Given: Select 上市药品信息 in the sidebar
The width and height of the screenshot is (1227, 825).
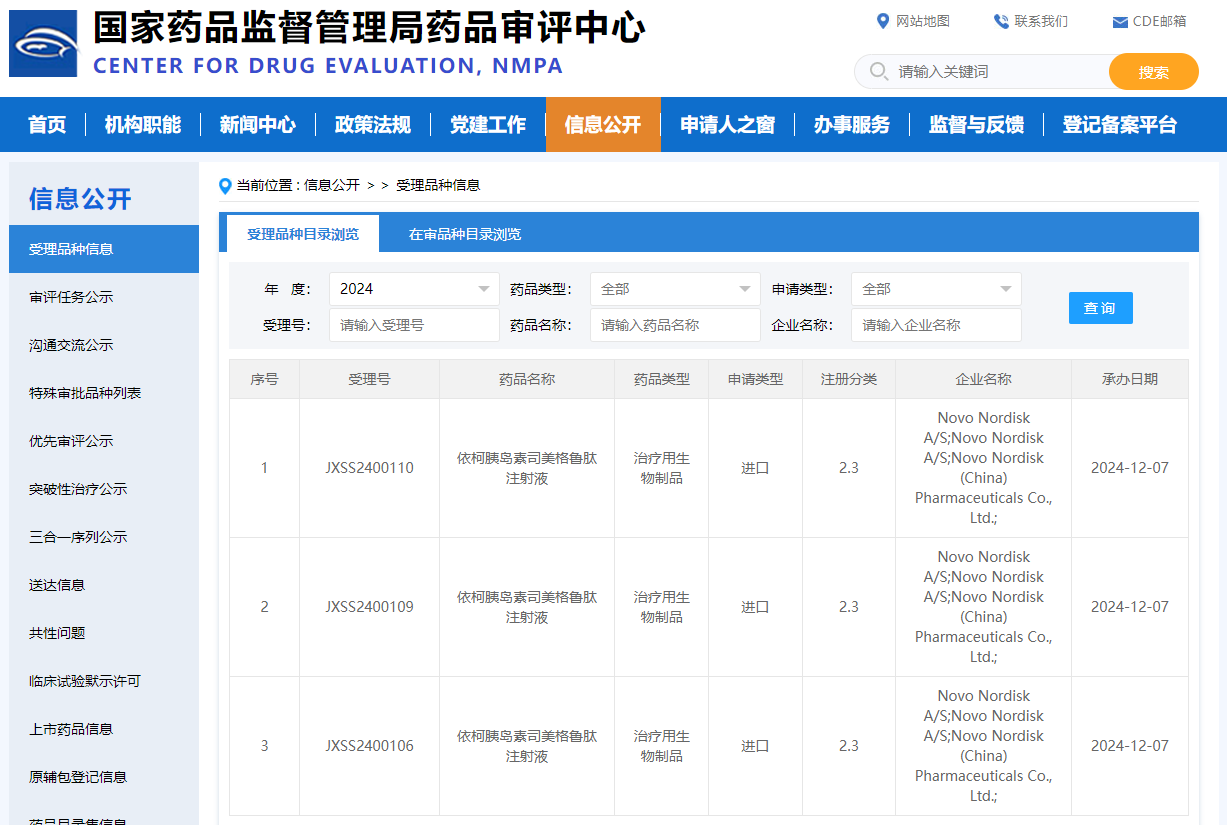Looking at the screenshot, I should [x=104, y=729].
